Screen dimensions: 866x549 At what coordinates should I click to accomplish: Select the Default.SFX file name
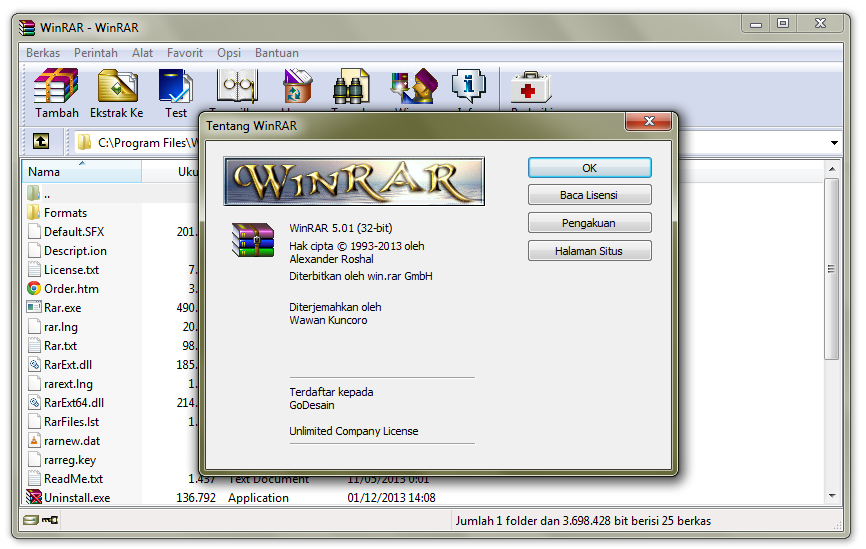(74, 231)
